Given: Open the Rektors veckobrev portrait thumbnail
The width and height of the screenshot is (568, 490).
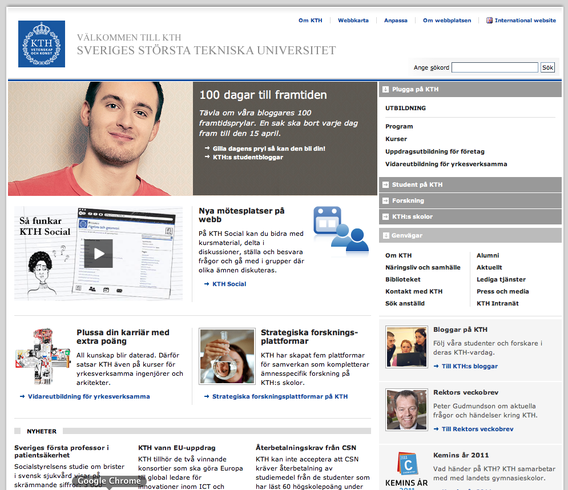Looking at the screenshot, I should (x=406, y=410).
